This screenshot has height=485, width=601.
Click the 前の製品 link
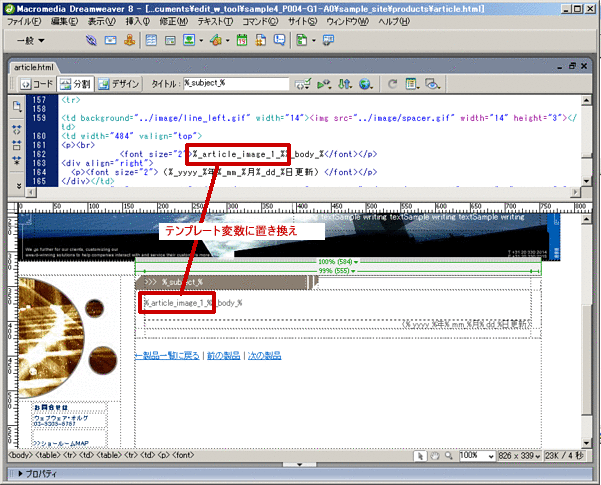click(x=223, y=356)
